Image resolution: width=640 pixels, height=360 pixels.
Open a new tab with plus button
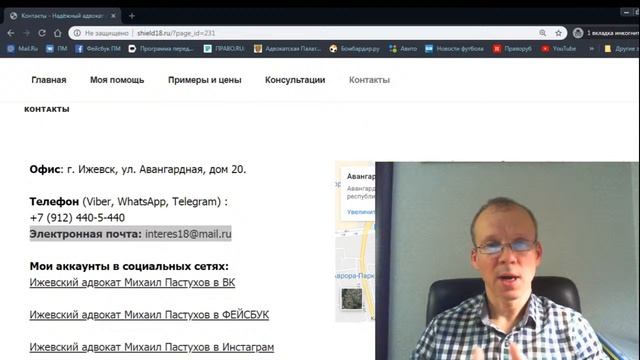point(131,16)
